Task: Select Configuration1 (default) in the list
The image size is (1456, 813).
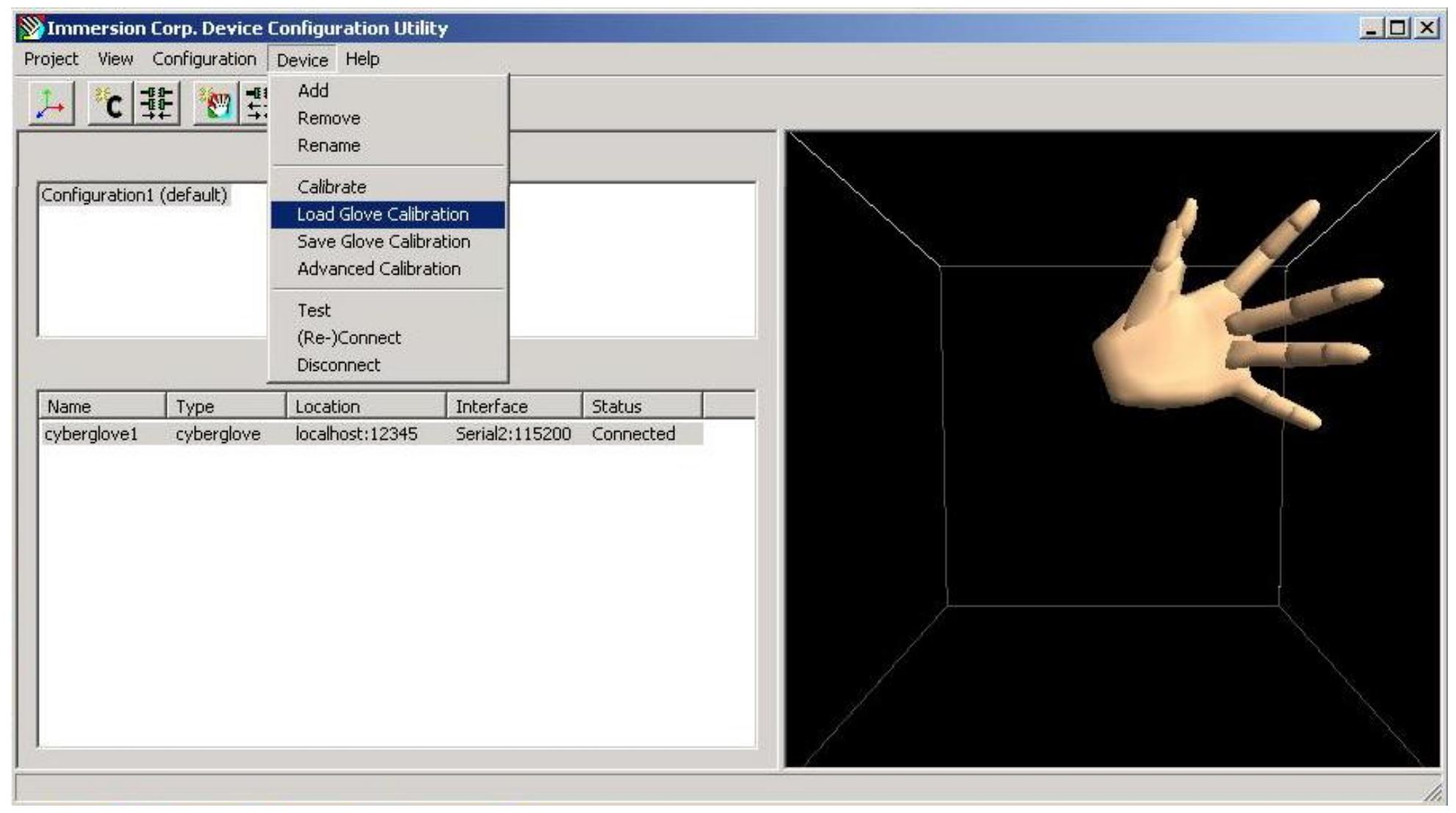Action: pyautogui.click(x=134, y=195)
